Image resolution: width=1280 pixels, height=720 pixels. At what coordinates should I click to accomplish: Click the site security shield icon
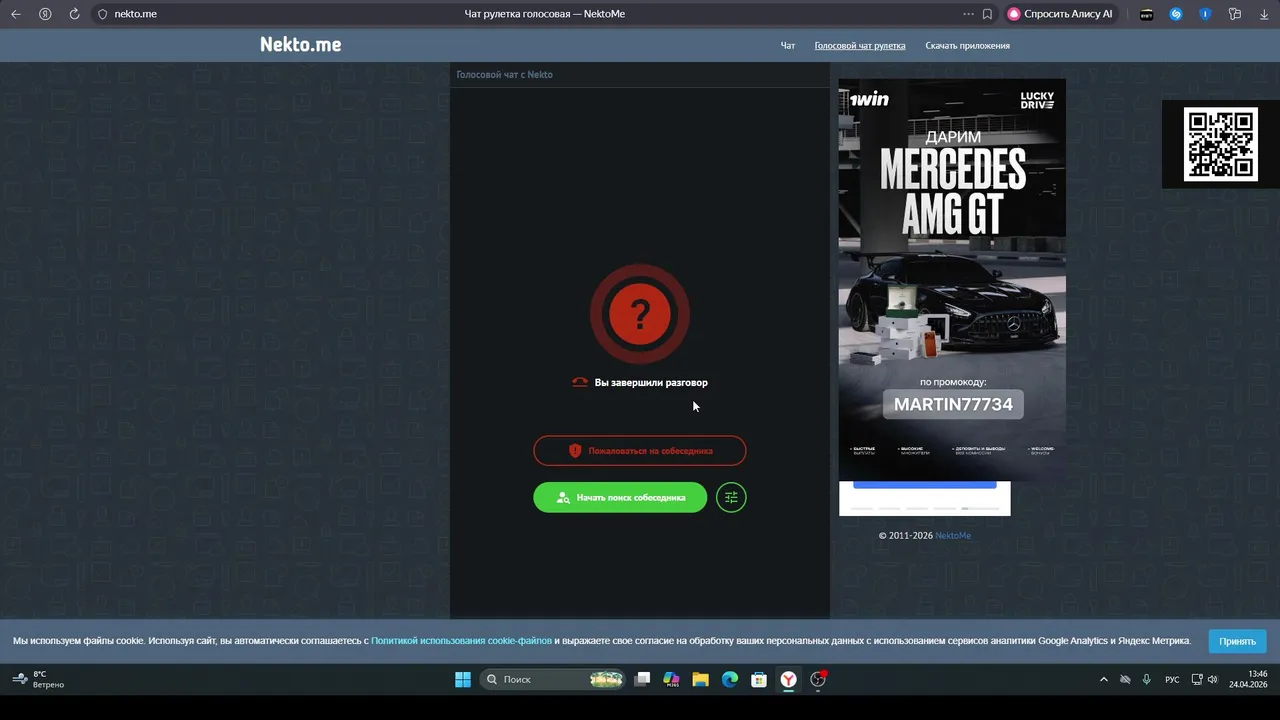102,14
